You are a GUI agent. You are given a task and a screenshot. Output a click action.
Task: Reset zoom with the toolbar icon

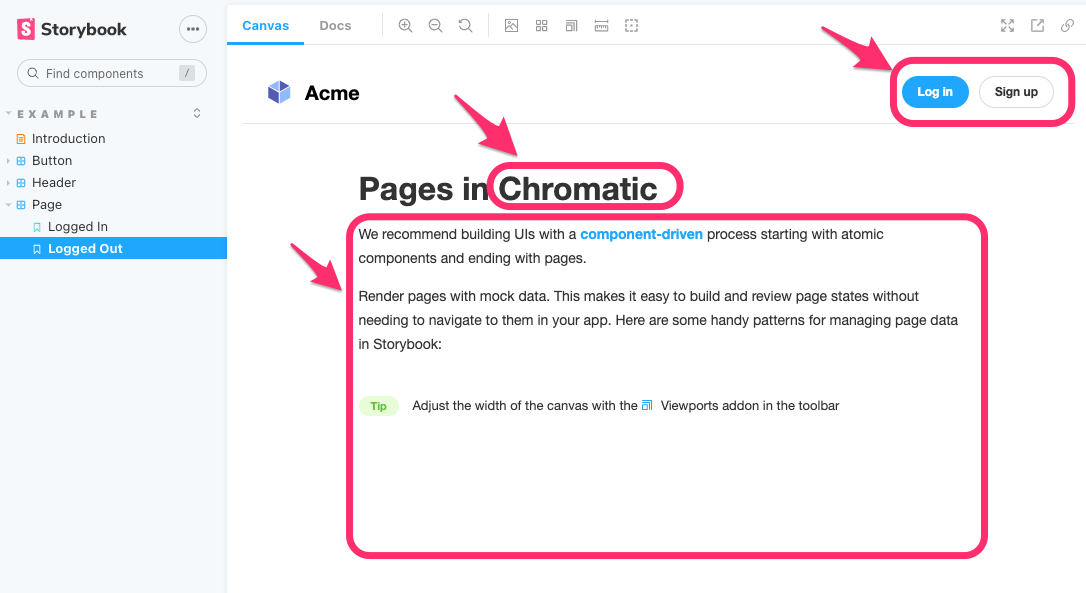tap(465, 26)
